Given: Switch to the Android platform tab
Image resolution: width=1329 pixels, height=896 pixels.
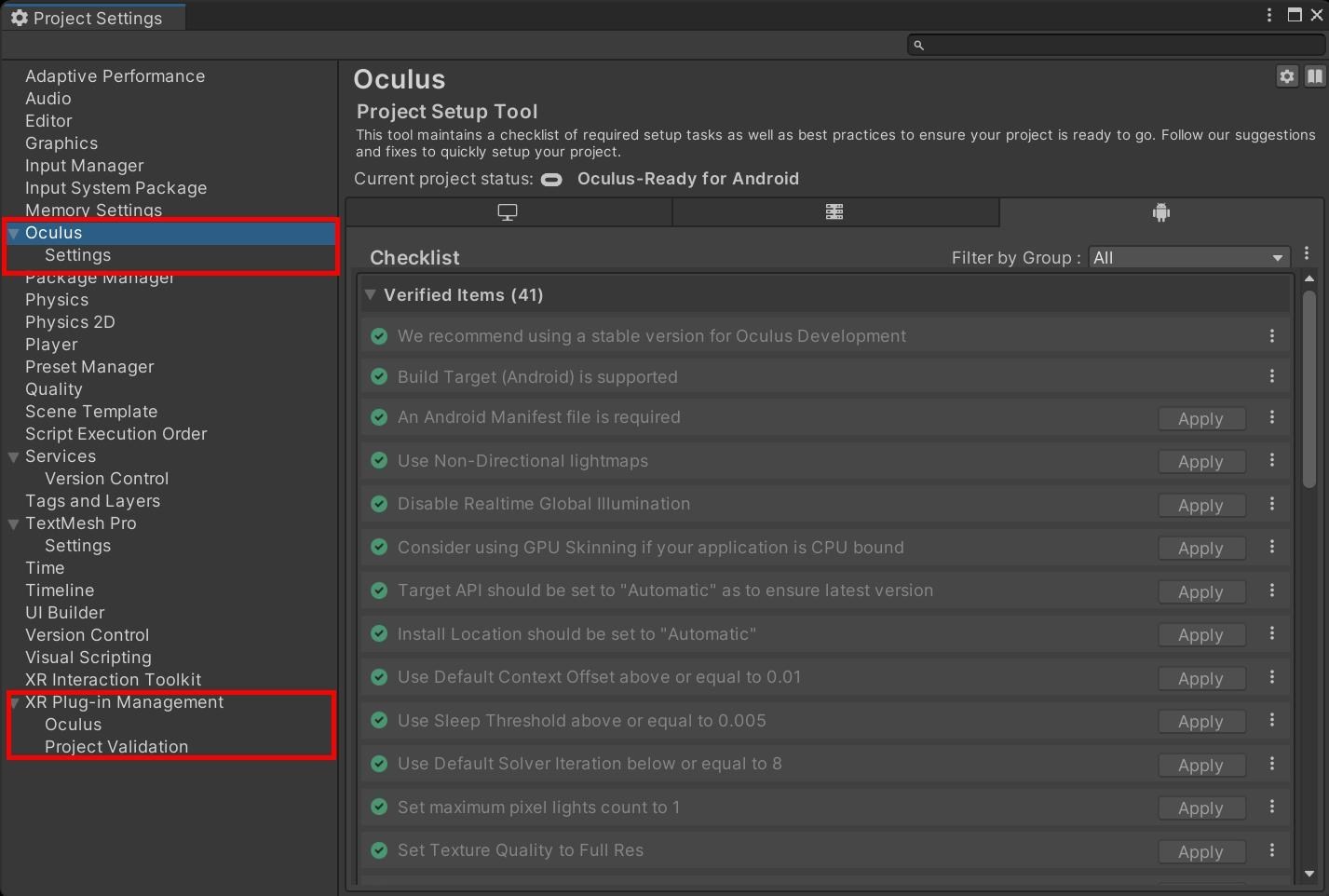Looking at the screenshot, I should click(x=1160, y=212).
